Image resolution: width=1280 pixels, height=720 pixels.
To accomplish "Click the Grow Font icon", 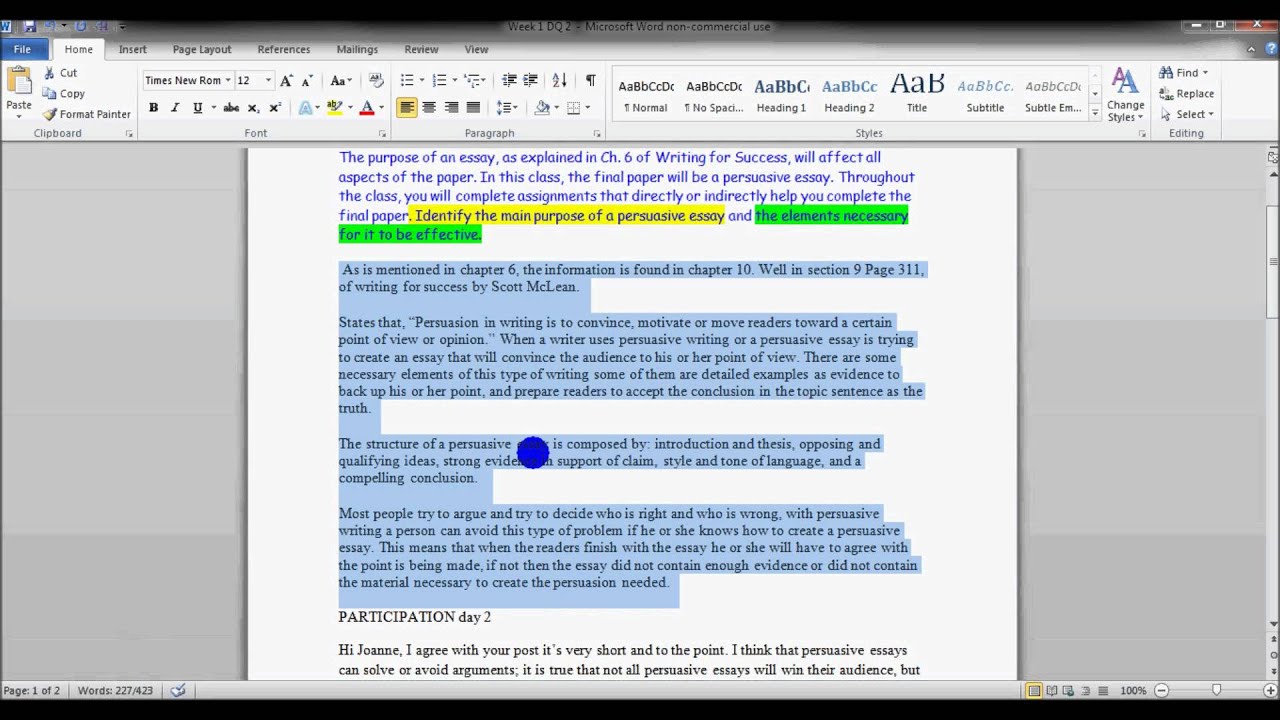I will pyautogui.click(x=286, y=80).
